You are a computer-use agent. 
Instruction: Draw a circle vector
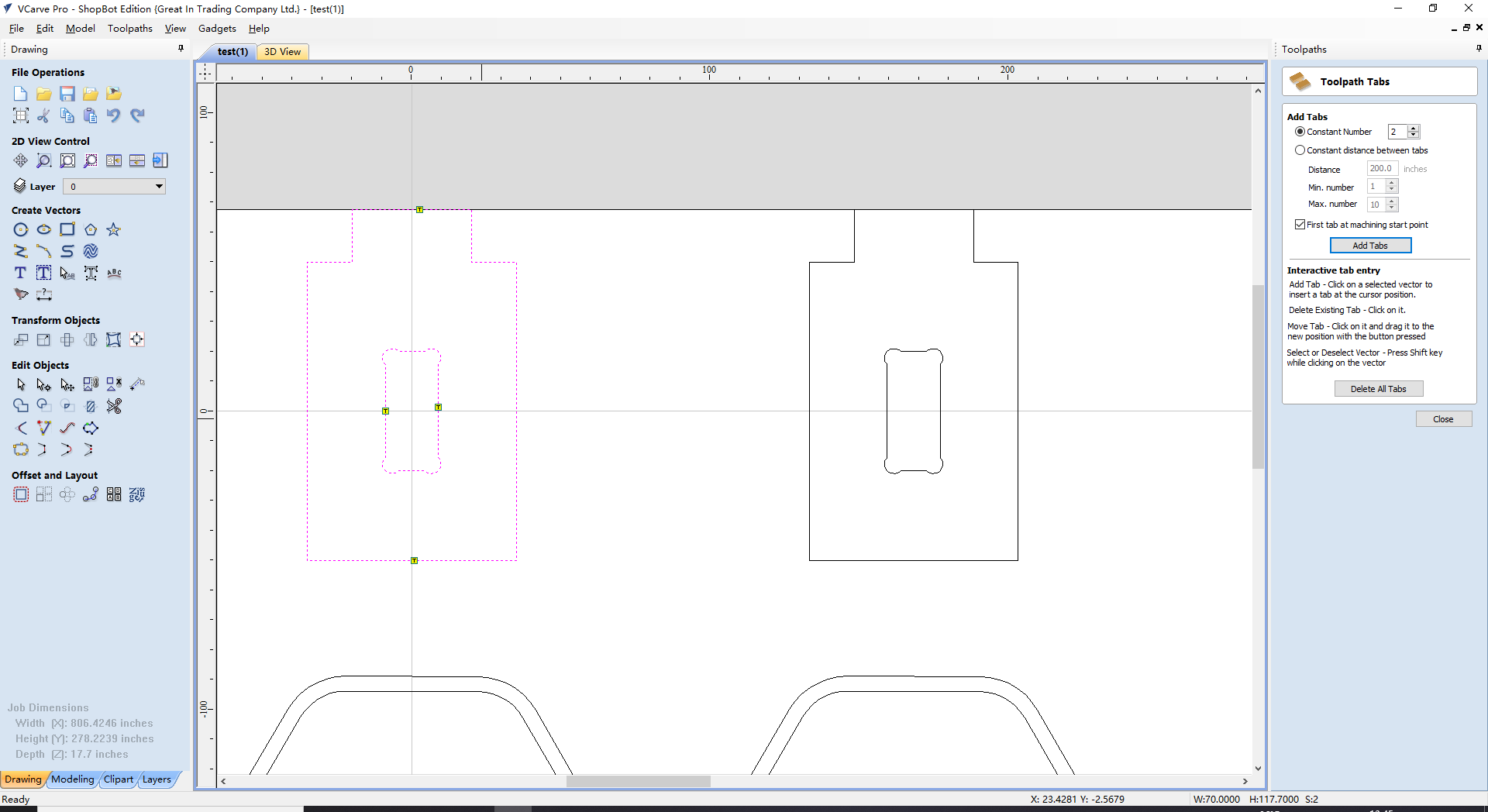21,229
